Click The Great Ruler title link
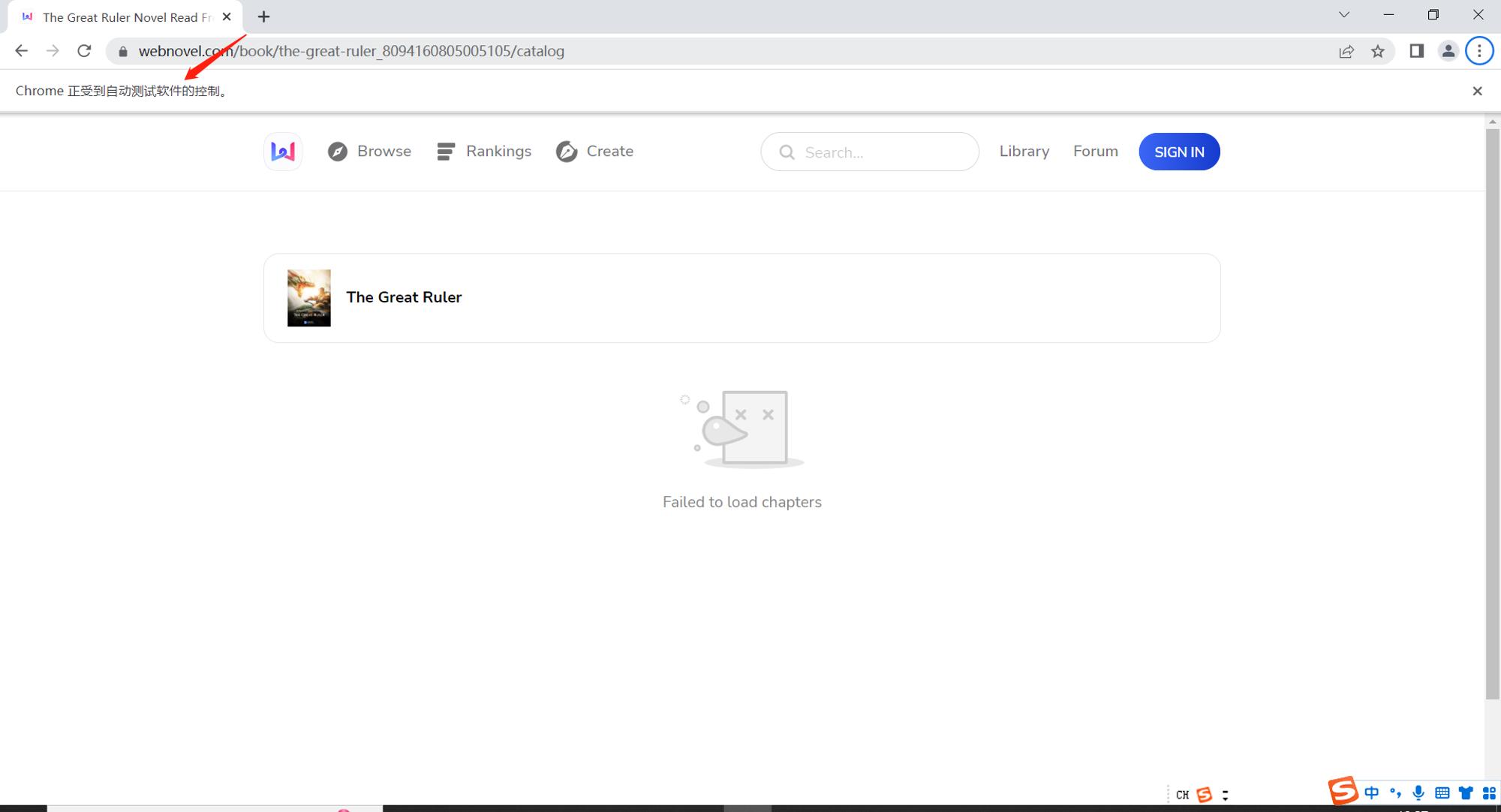The width and height of the screenshot is (1501, 812). [404, 297]
